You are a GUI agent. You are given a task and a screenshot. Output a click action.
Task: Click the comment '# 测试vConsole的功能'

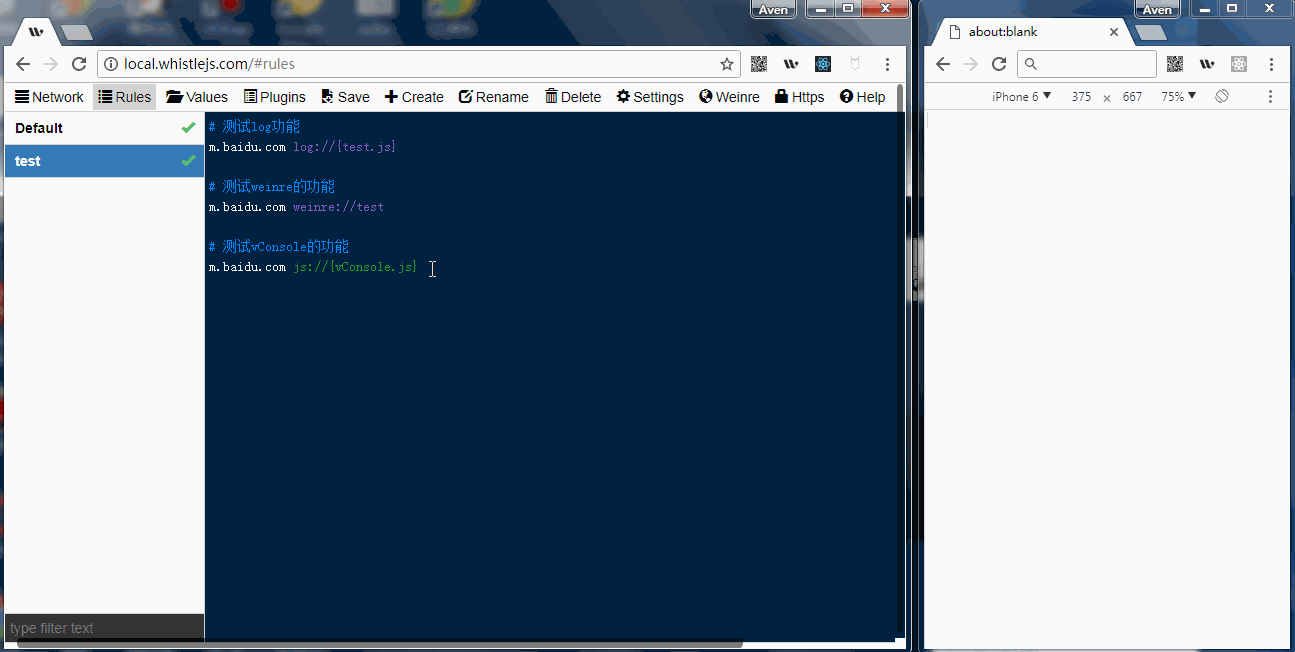tap(278, 247)
